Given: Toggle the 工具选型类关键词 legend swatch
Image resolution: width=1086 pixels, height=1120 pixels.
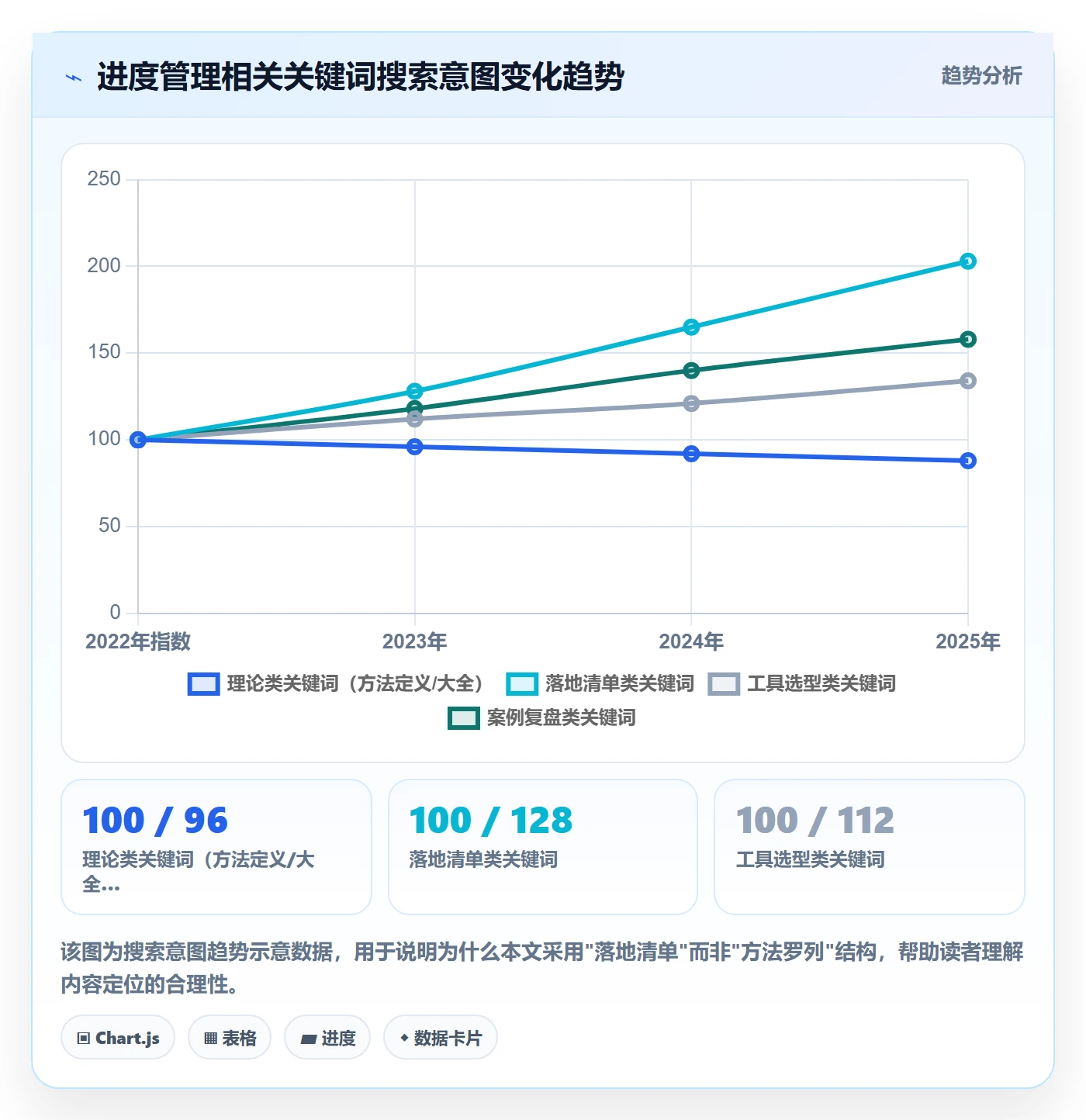Looking at the screenshot, I should (724, 684).
